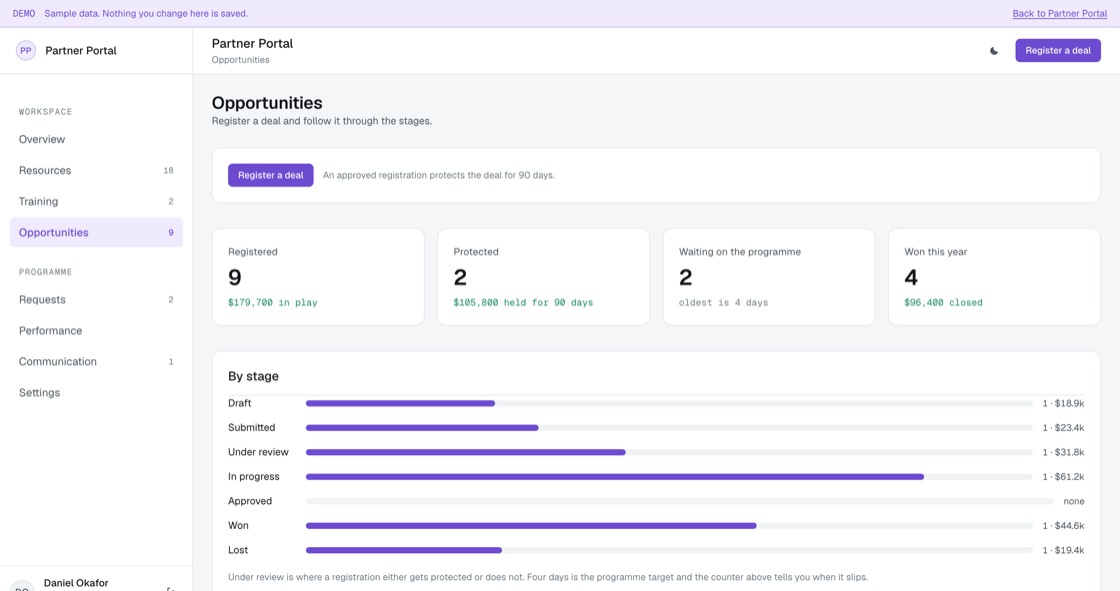Click the "Lost" stage label
This screenshot has width=1120, height=591.
tap(238, 550)
